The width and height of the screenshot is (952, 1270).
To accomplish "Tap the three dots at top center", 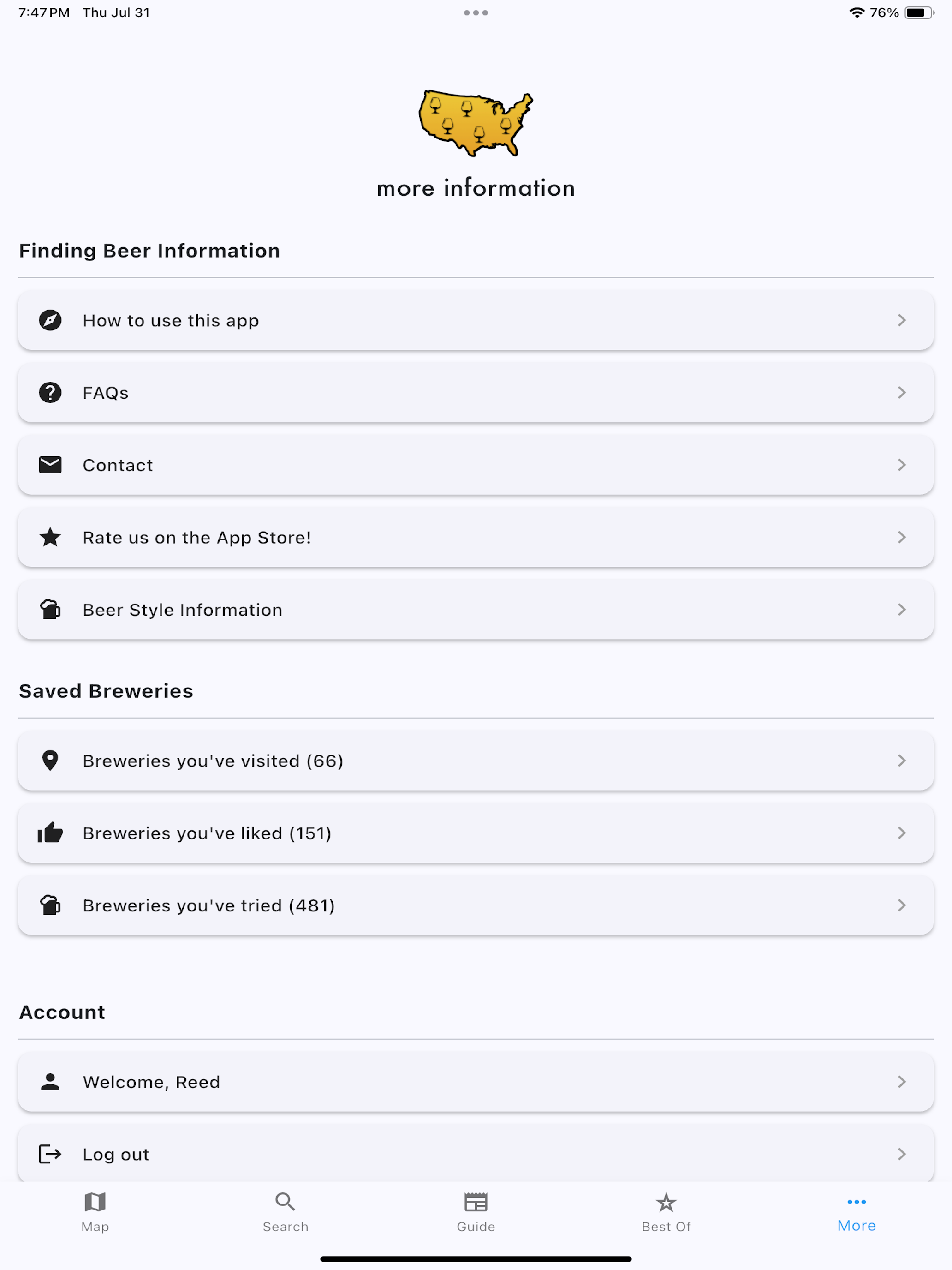I will (476, 12).
